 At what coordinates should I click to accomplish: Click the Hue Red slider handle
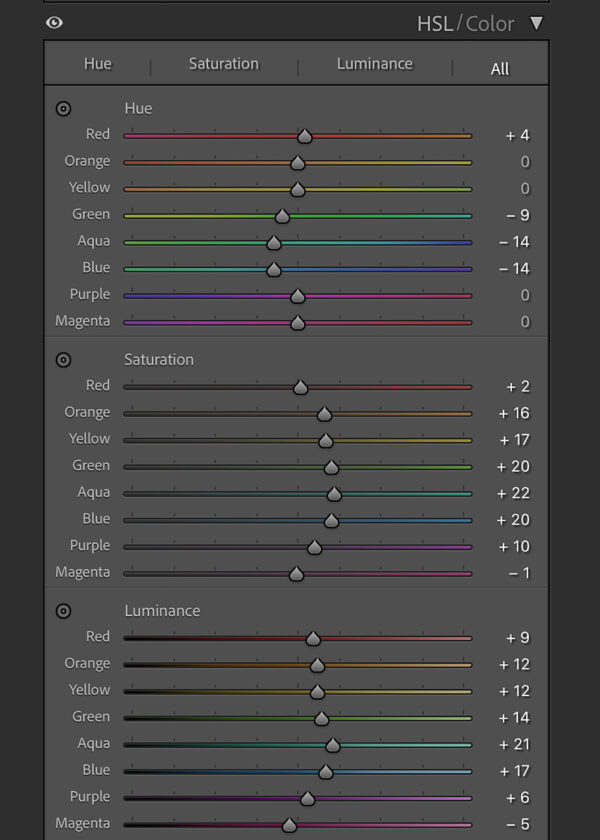305,136
